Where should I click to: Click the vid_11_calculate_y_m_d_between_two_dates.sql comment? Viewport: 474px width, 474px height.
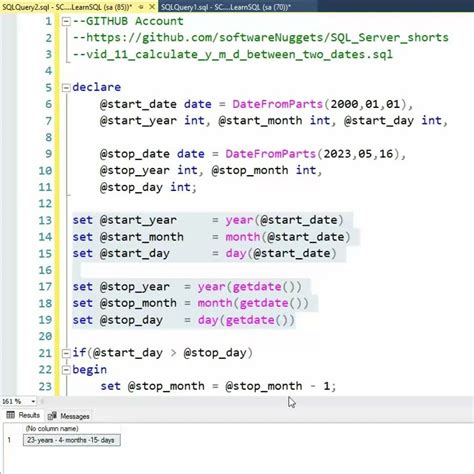233,54
